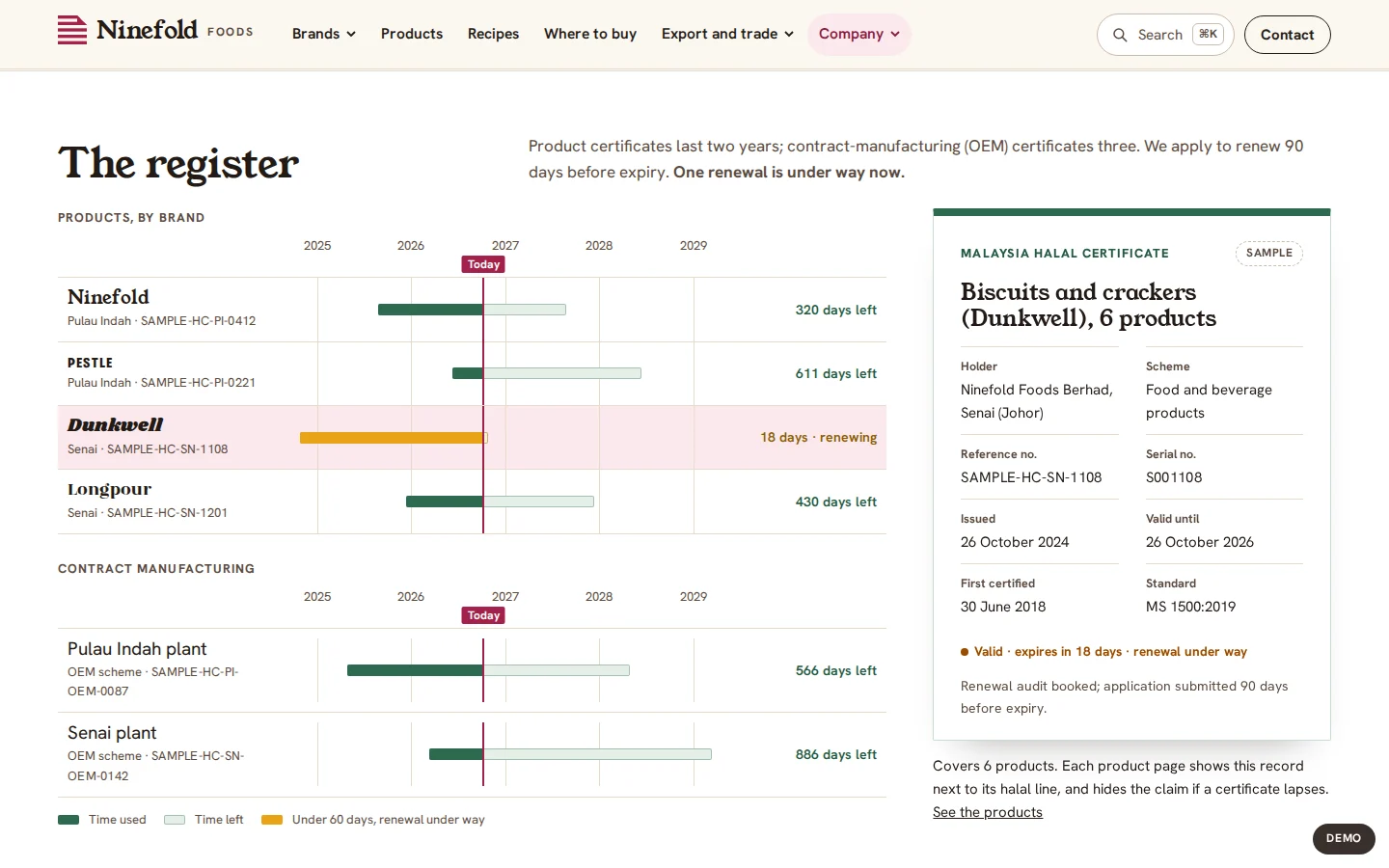Click the search magnifier icon
This screenshot has width=1389, height=868.
click(1120, 35)
